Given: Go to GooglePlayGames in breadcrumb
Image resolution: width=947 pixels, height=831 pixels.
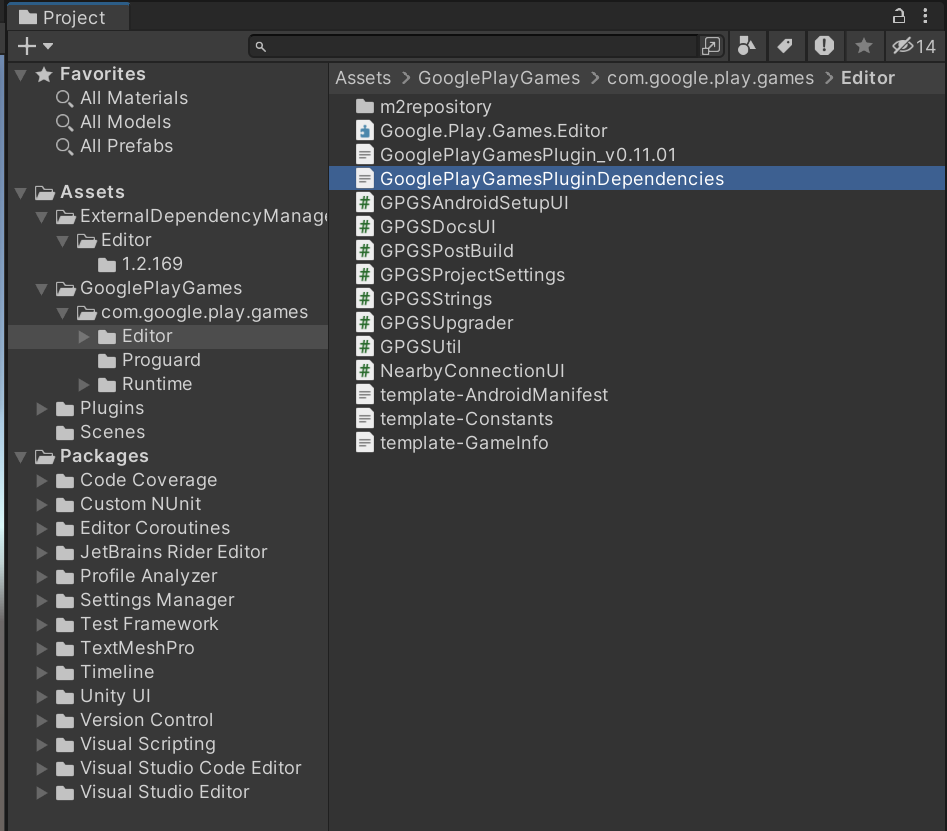Looking at the screenshot, I should (499, 78).
